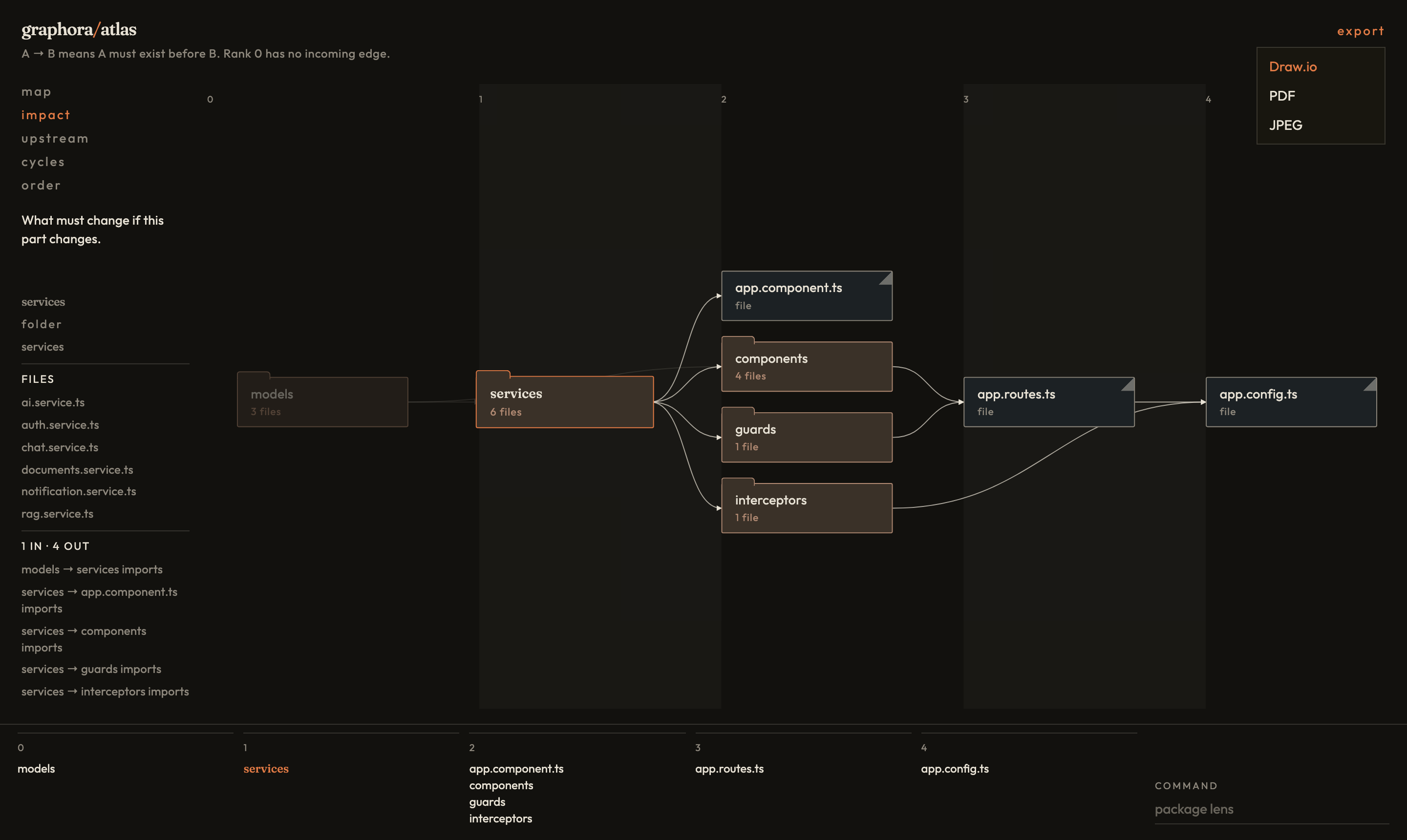Open the order view
The height and width of the screenshot is (840, 1407).
coord(41,185)
